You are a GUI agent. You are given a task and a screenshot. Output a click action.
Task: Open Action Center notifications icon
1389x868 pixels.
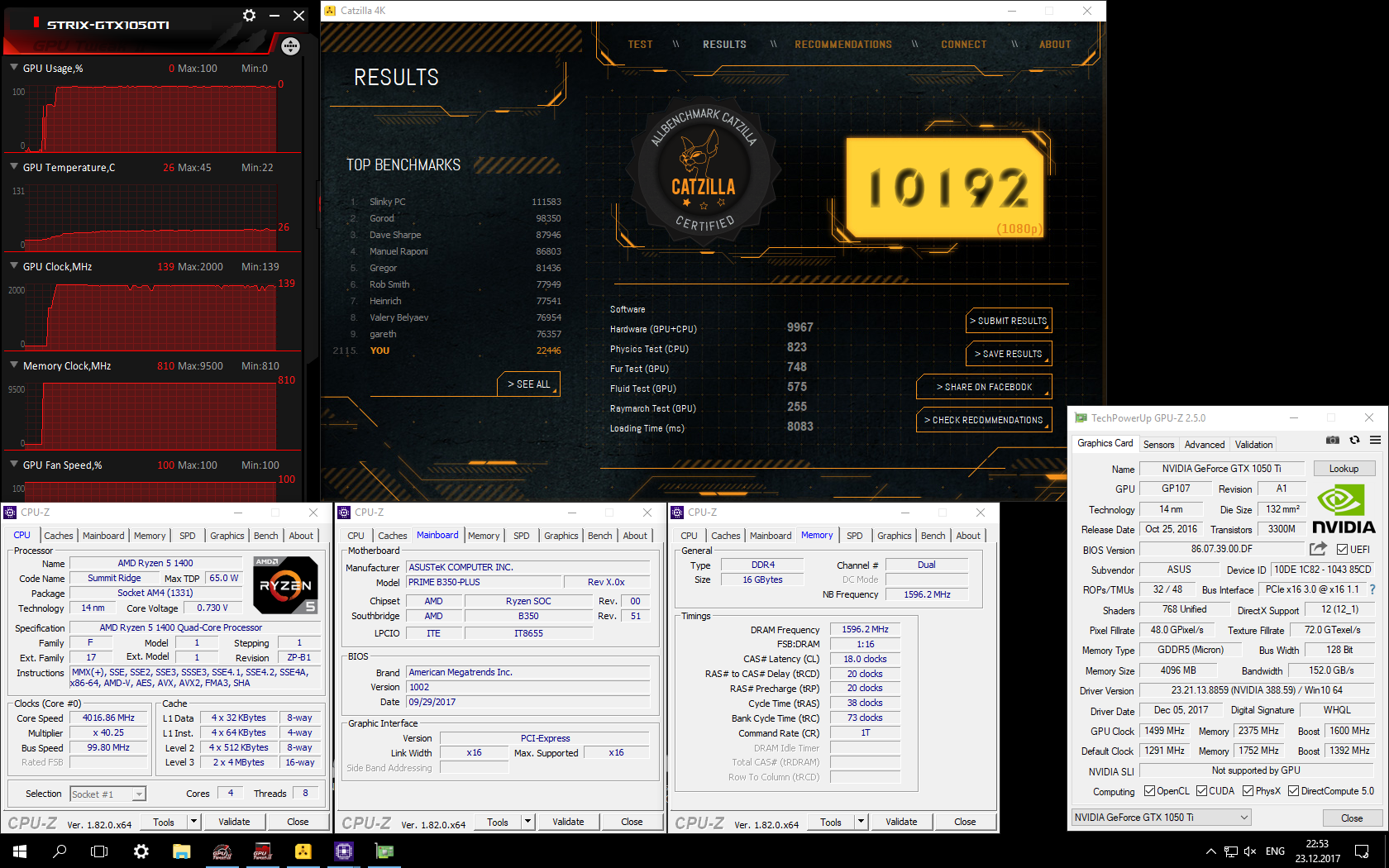pyautogui.click(x=1362, y=851)
